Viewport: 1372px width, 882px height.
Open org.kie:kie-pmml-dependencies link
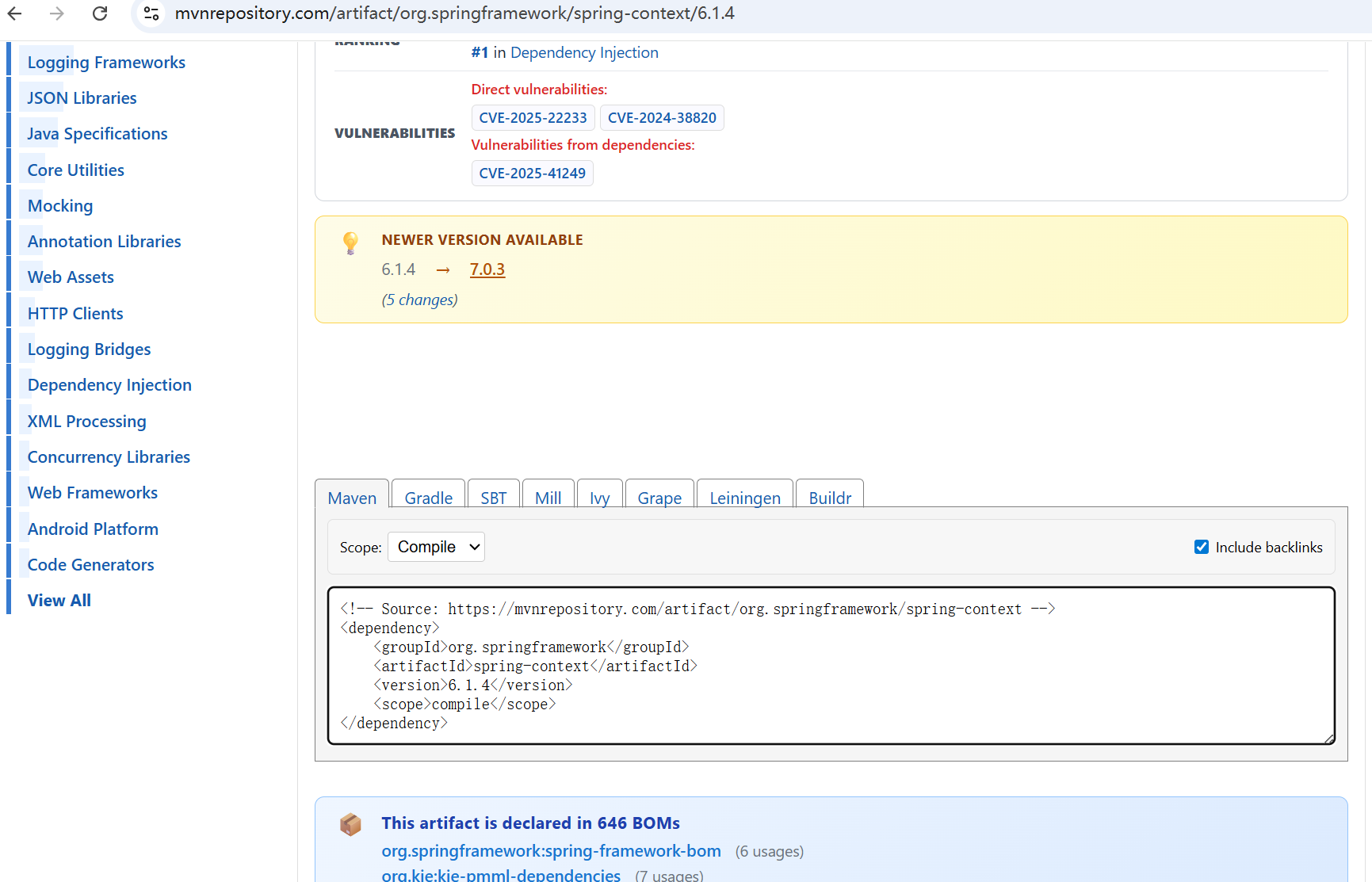pos(501,875)
